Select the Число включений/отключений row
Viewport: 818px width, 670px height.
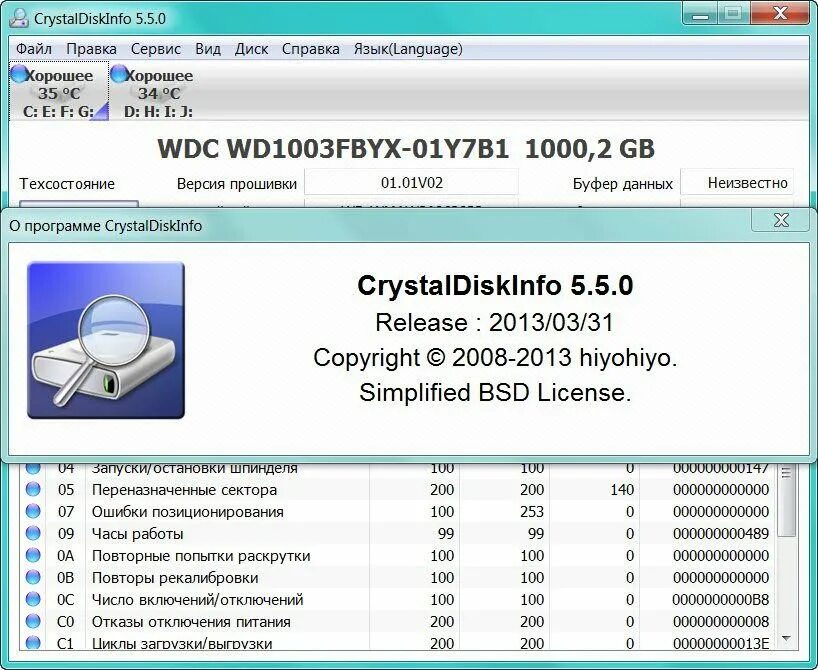click(398, 599)
